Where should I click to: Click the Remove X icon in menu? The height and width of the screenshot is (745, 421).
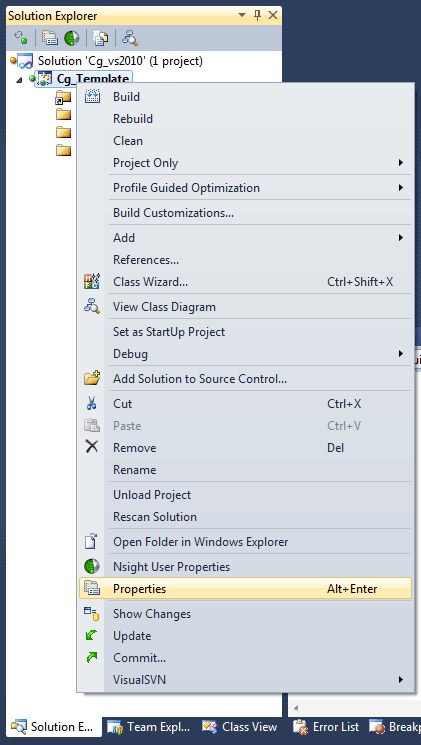(x=92, y=447)
